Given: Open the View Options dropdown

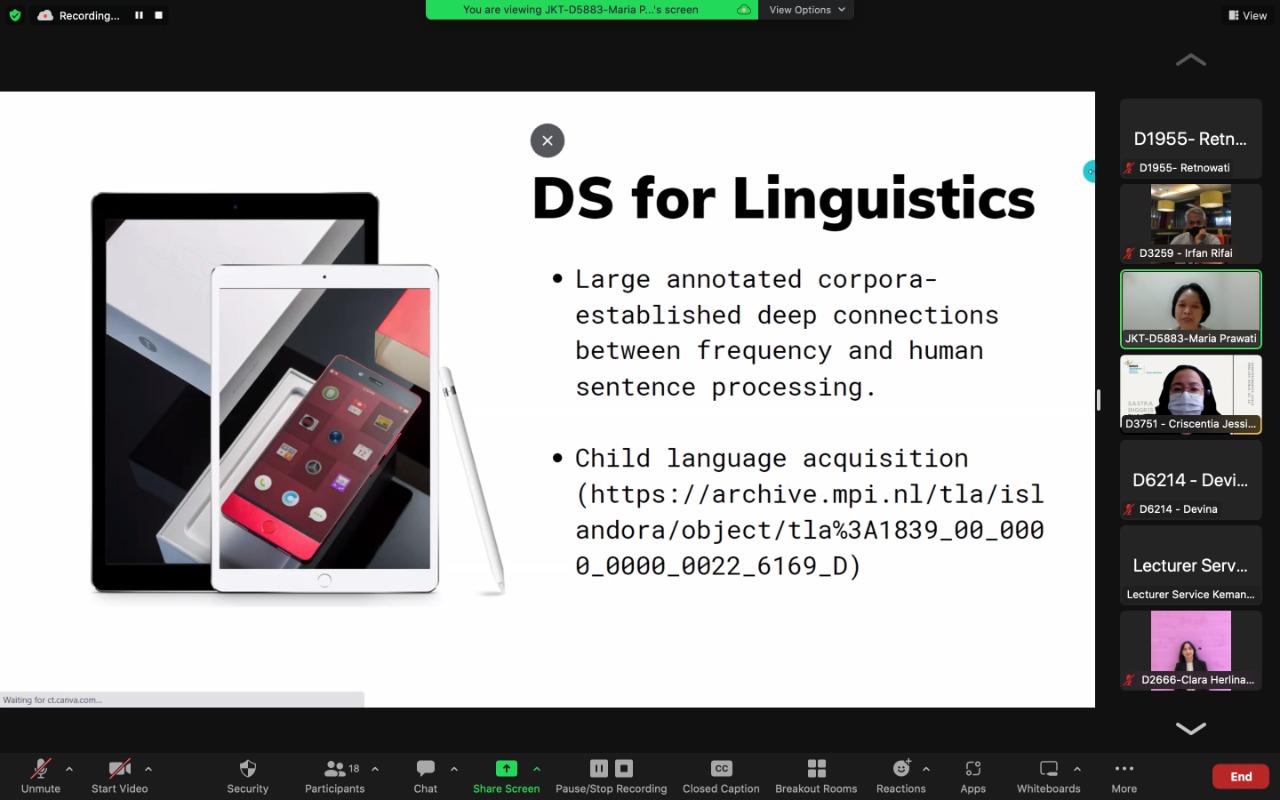Looking at the screenshot, I should tap(806, 10).
